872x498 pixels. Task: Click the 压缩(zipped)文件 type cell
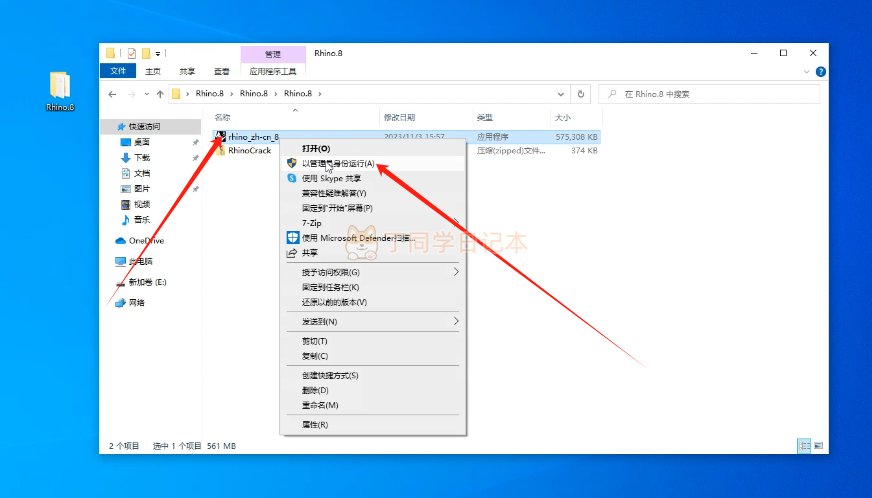pos(511,150)
